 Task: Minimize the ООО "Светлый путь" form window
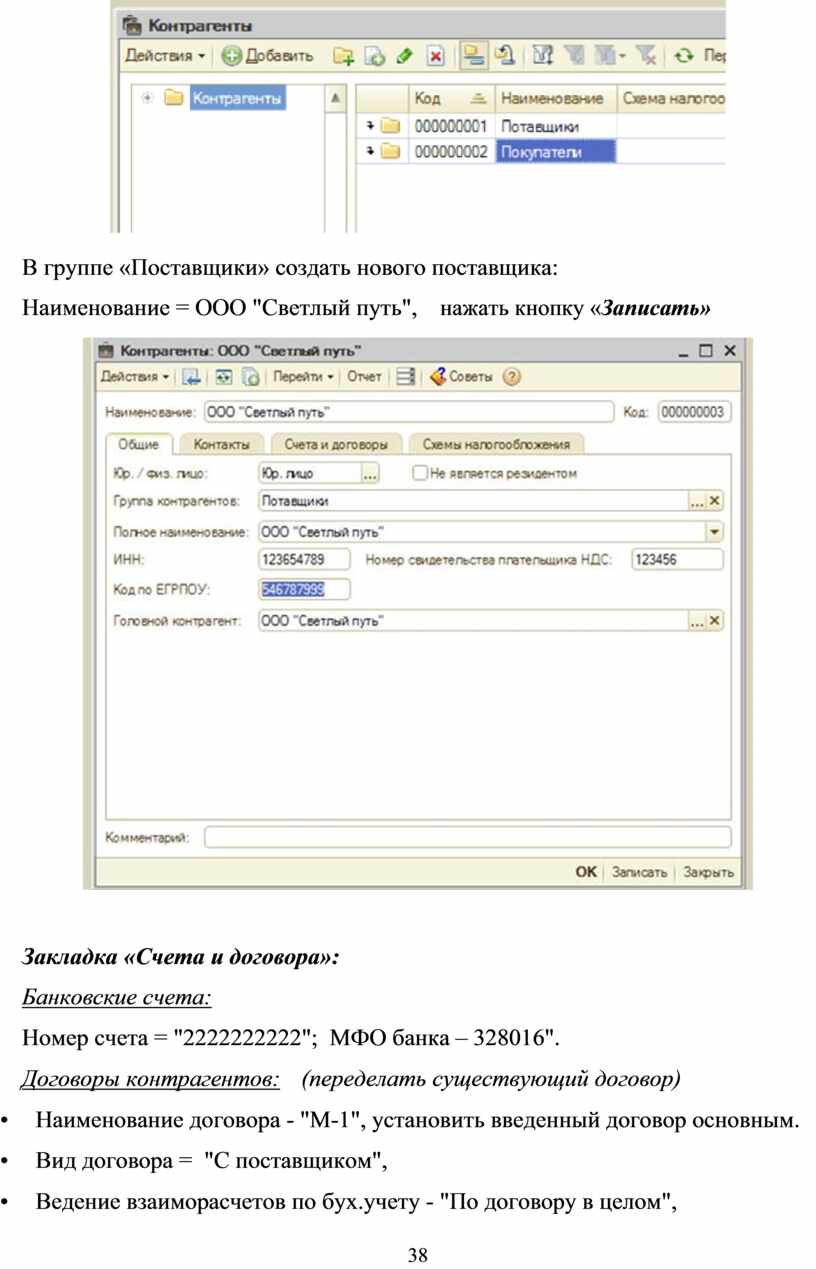[683, 351]
